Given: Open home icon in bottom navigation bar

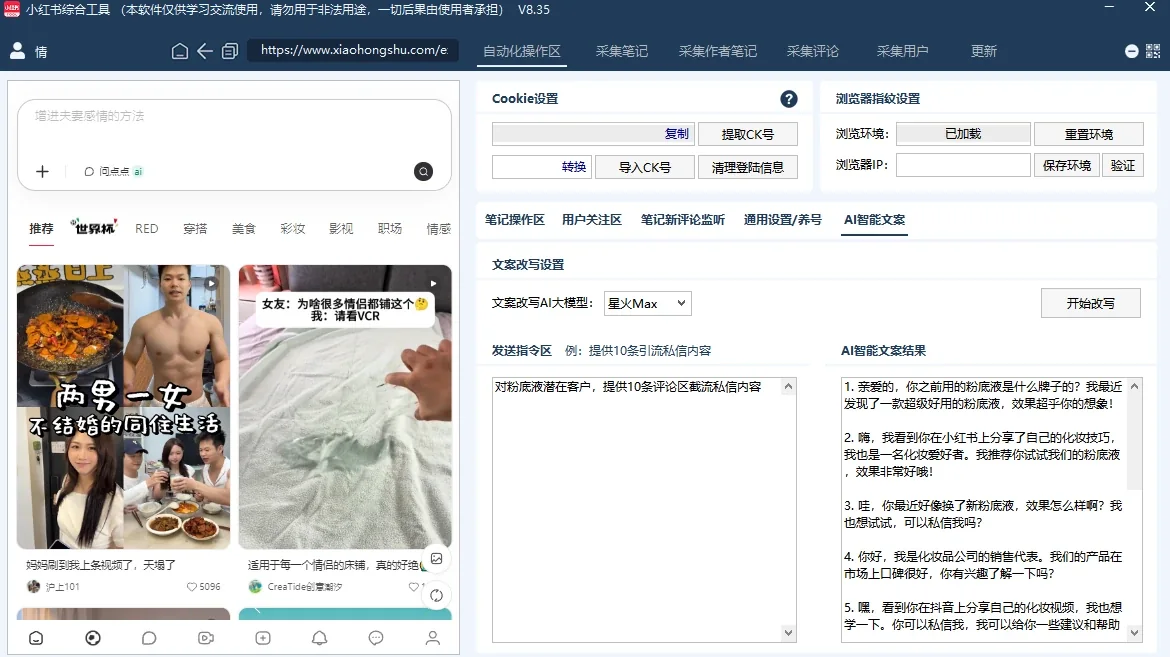Looking at the screenshot, I should pos(36,638).
